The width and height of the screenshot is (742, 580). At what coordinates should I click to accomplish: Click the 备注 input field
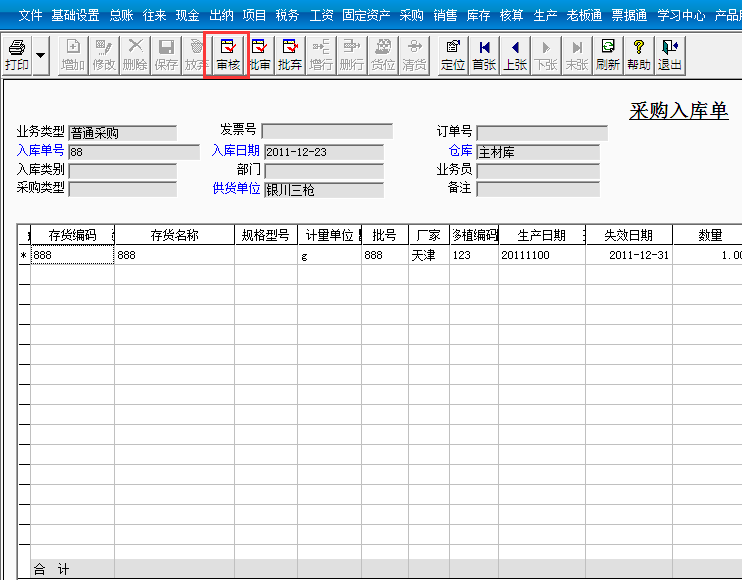[x=538, y=189]
